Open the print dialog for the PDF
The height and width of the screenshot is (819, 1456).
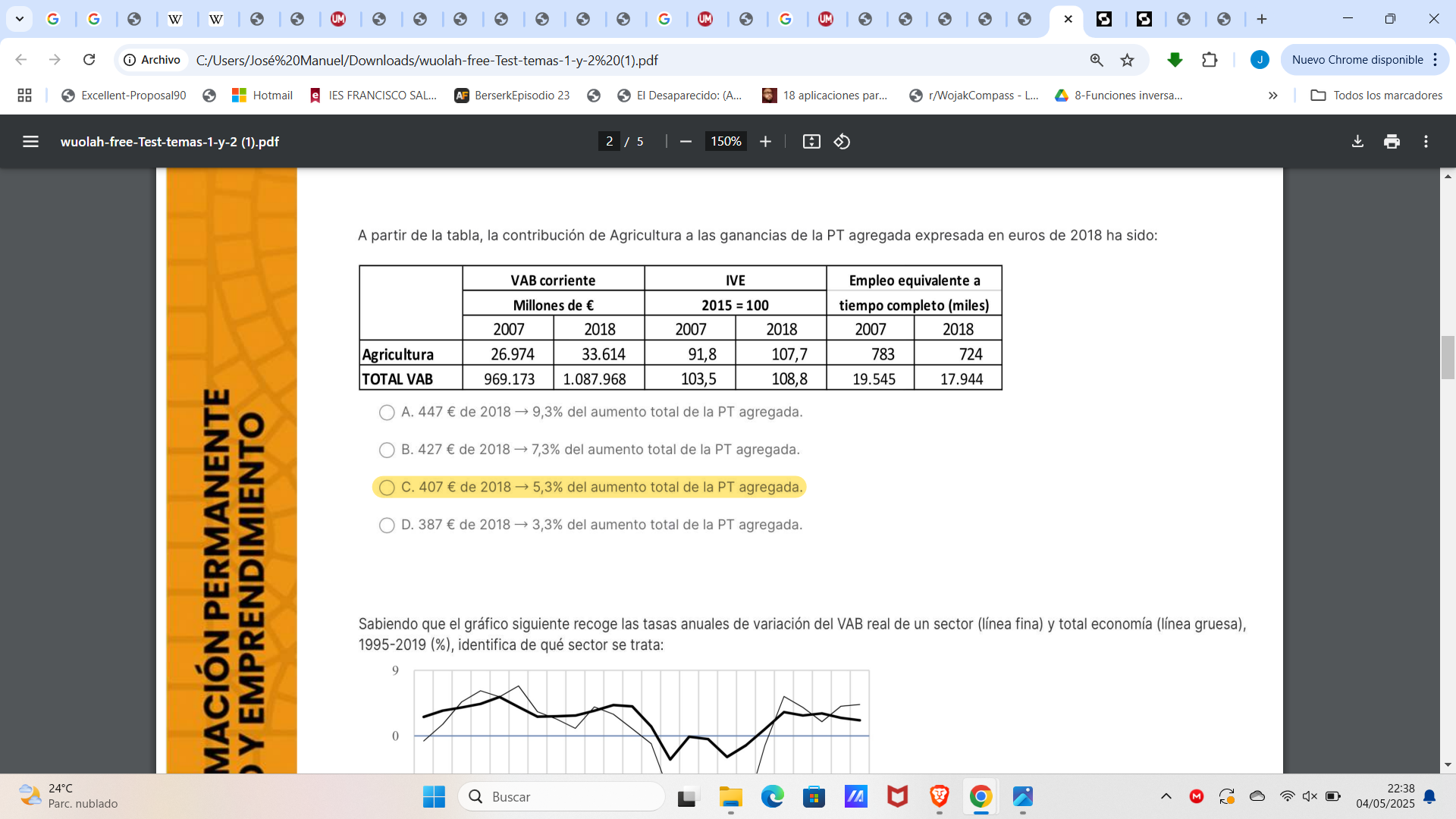(1392, 141)
